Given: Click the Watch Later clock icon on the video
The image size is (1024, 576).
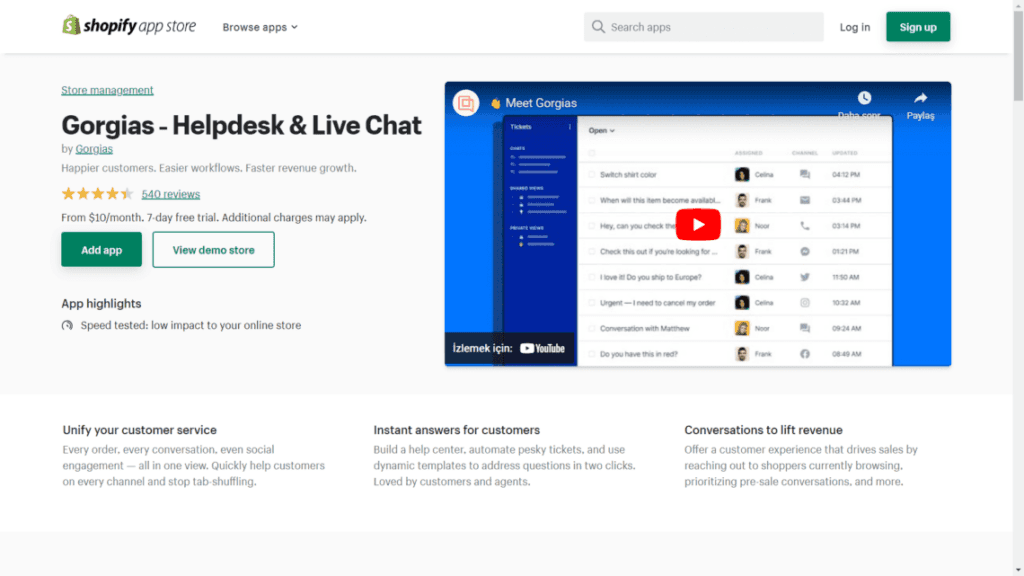Looking at the screenshot, I should (865, 97).
